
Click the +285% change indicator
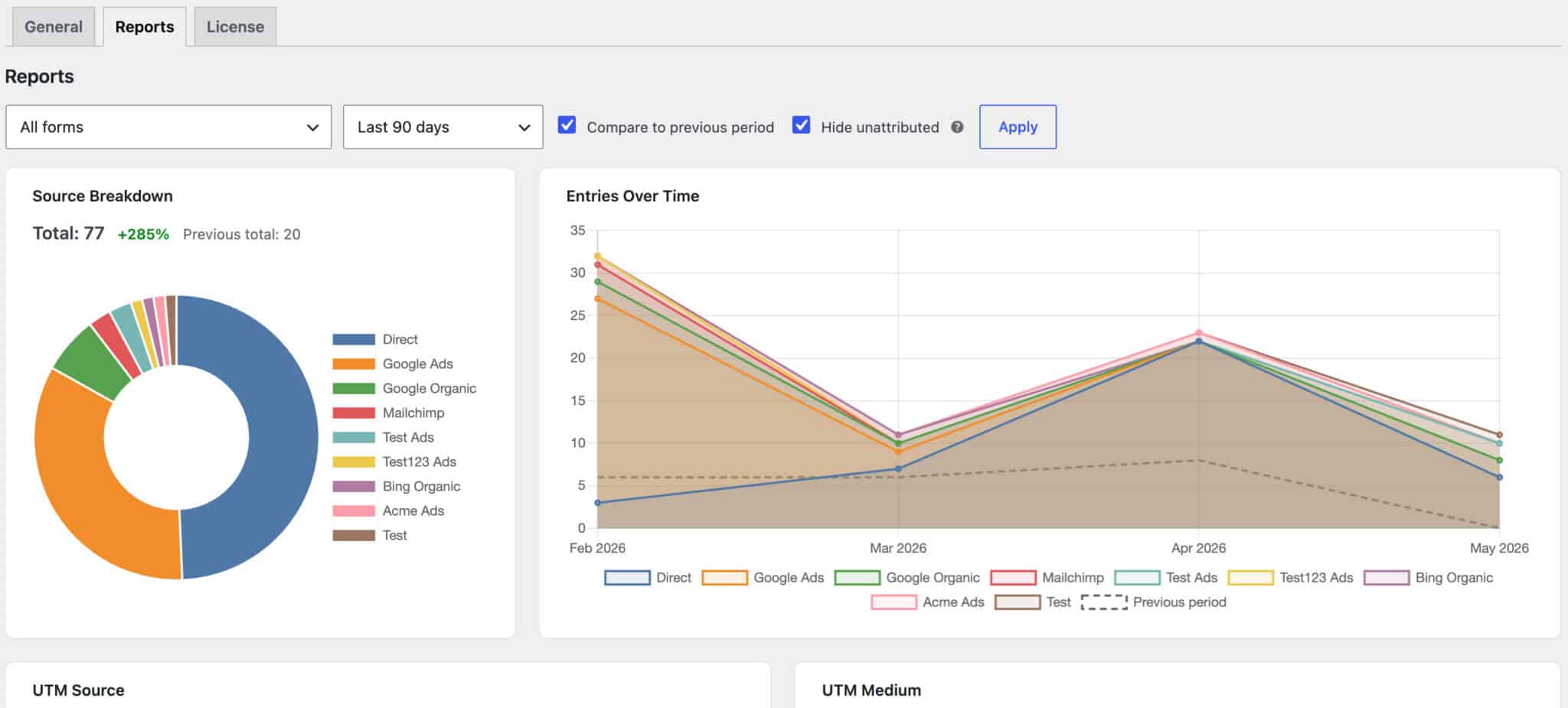pos(143,234)
